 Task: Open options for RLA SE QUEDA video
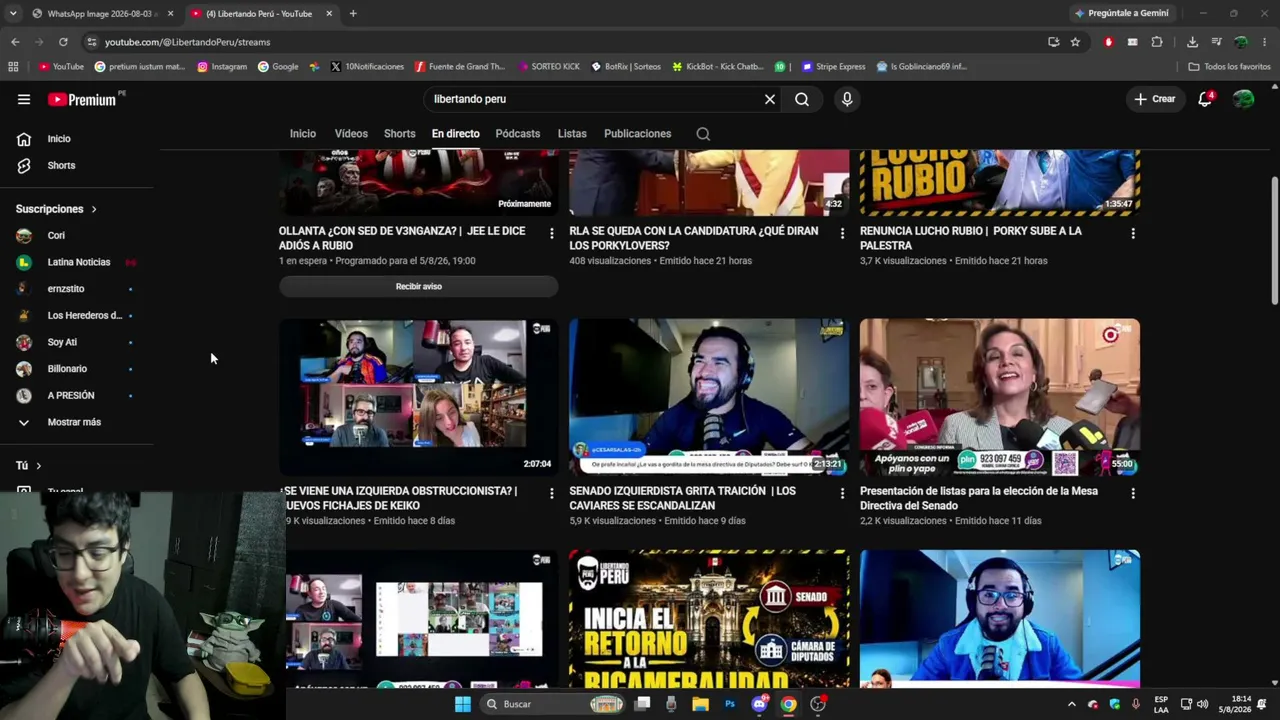pos(842,233)
